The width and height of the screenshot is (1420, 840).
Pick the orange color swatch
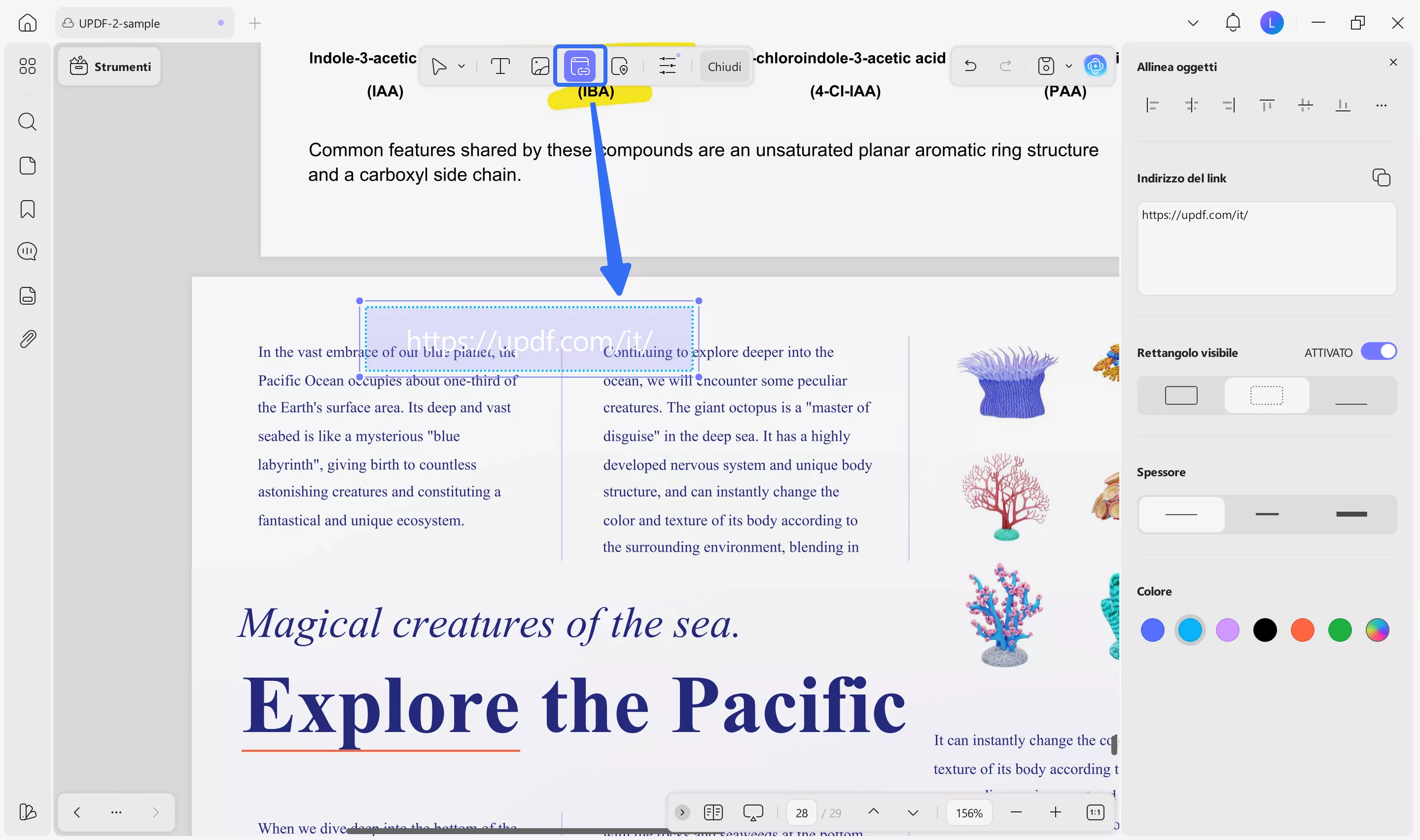click(1302, 630)
